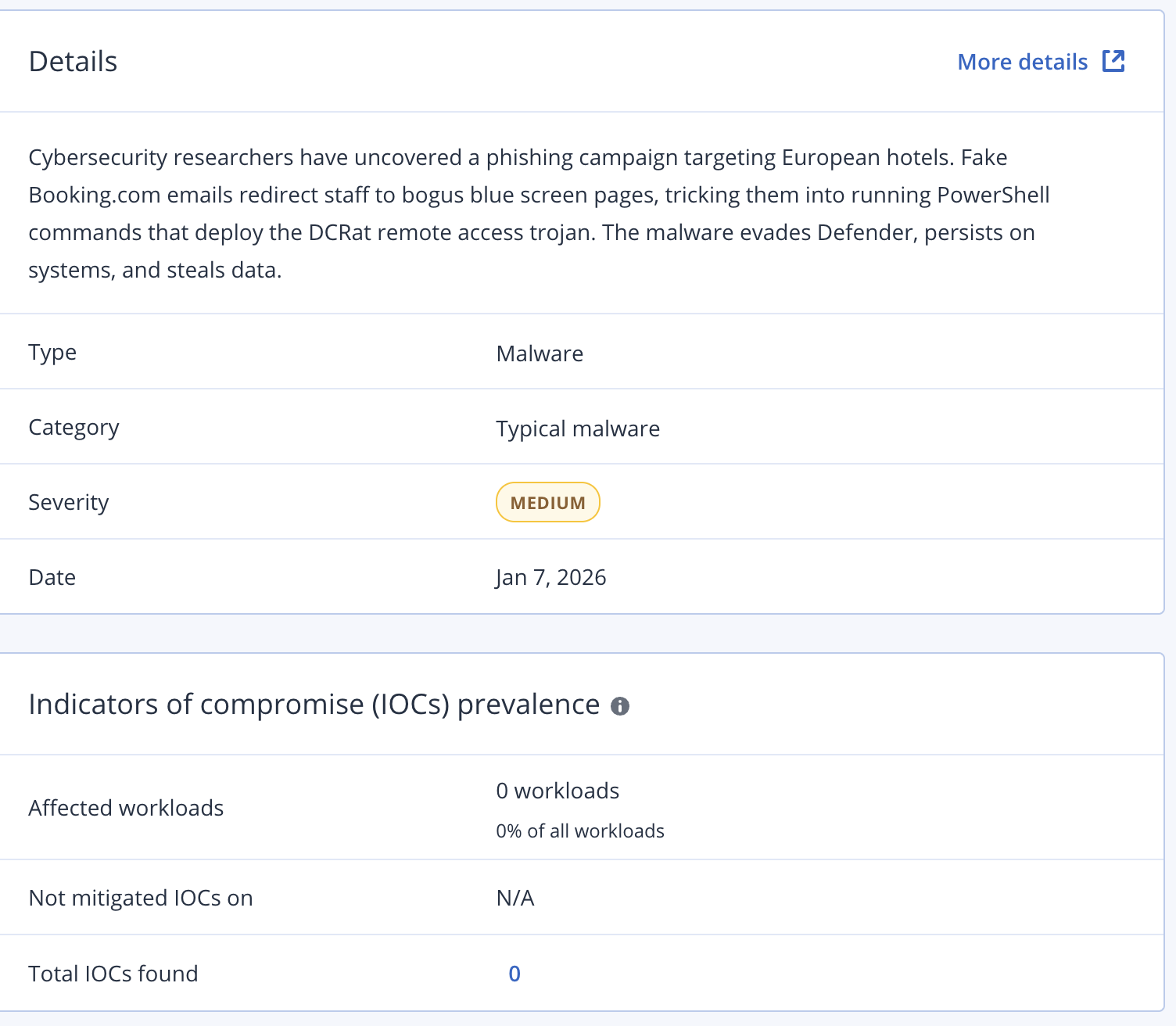Viewport: 1176px width, 1026px height.
Task: Click the external link arrow icon
Action: click(x=1113, y=61)
